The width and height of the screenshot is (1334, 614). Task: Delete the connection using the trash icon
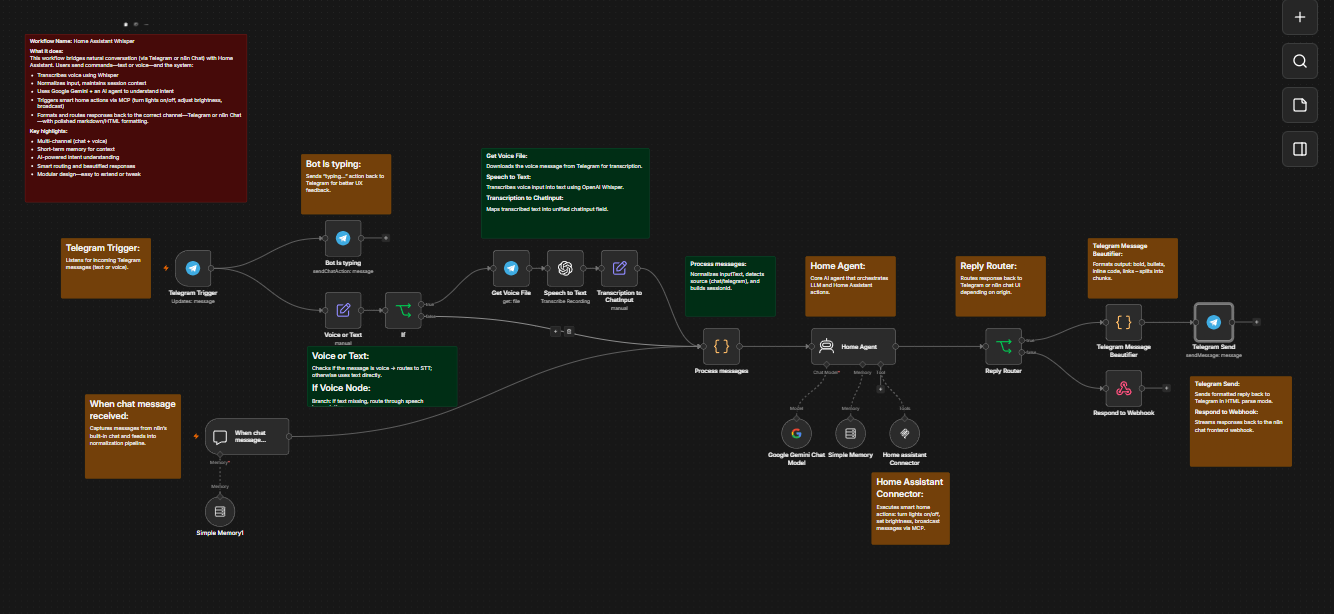568,331
